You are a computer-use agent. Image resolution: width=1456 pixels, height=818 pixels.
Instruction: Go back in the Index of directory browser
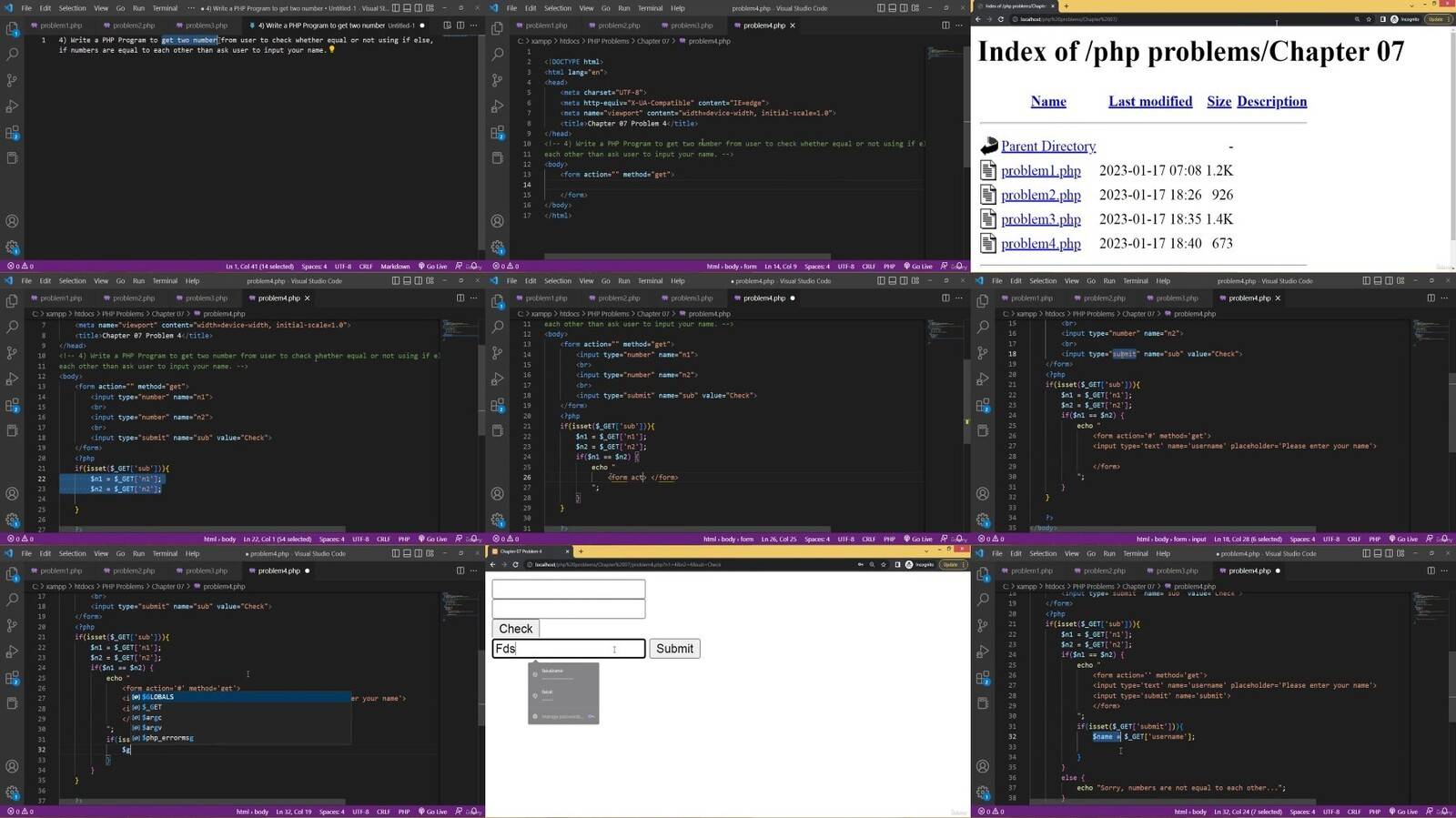click(x=978, y=19)
